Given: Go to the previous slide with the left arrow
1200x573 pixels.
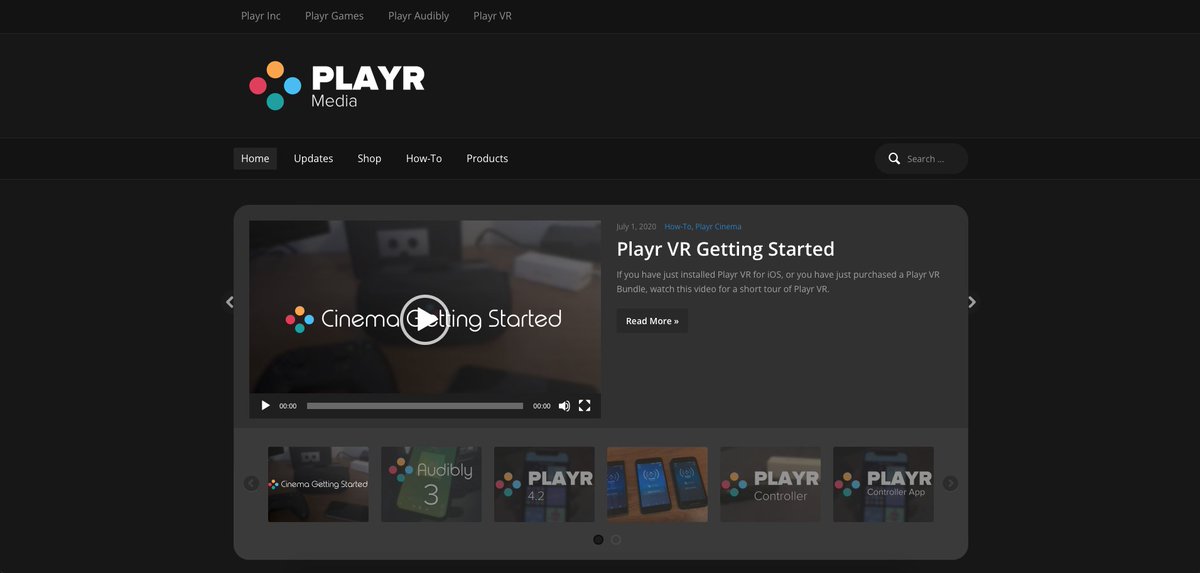Looking at the screenshot, I should (x=230, y=302).
